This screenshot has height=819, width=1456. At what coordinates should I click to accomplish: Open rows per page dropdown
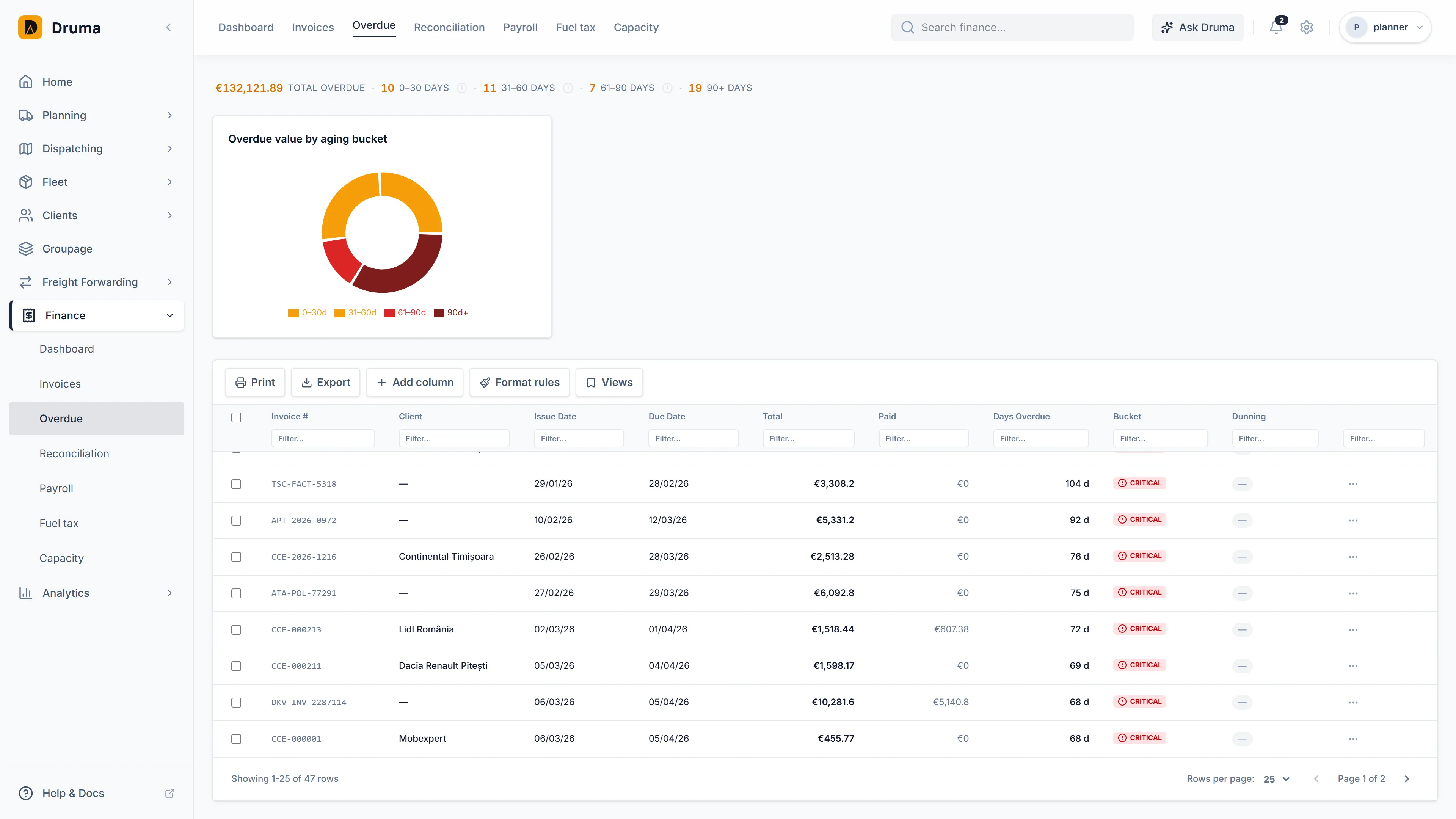tap(1277, 779)
